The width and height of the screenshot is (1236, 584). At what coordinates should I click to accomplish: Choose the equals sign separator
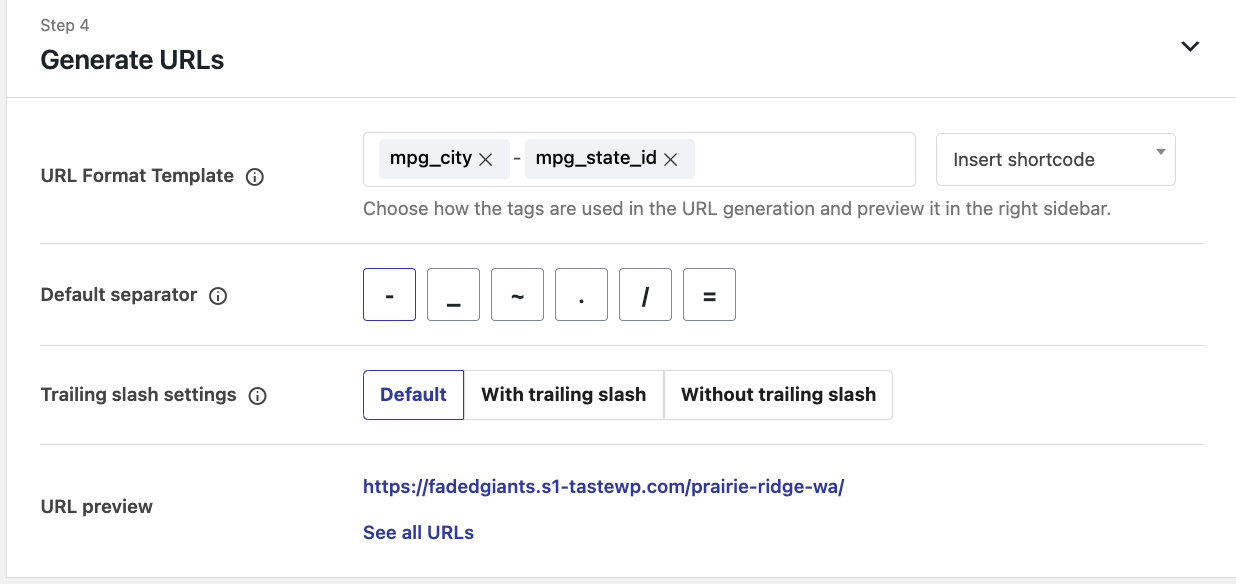pyautogui.click(x=709, y=295)
